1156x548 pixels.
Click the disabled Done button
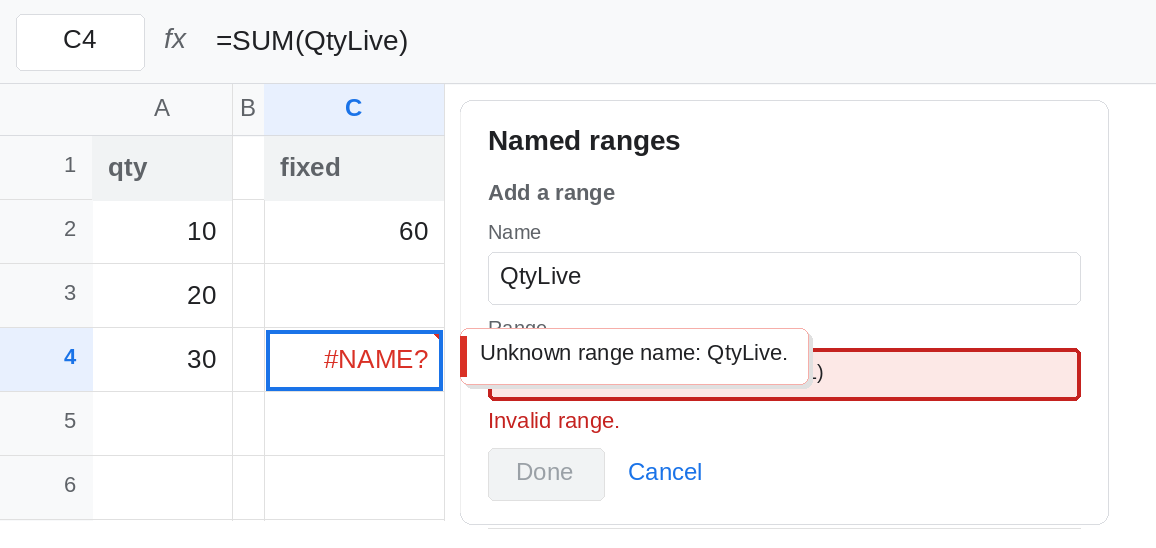coord(546,474)
